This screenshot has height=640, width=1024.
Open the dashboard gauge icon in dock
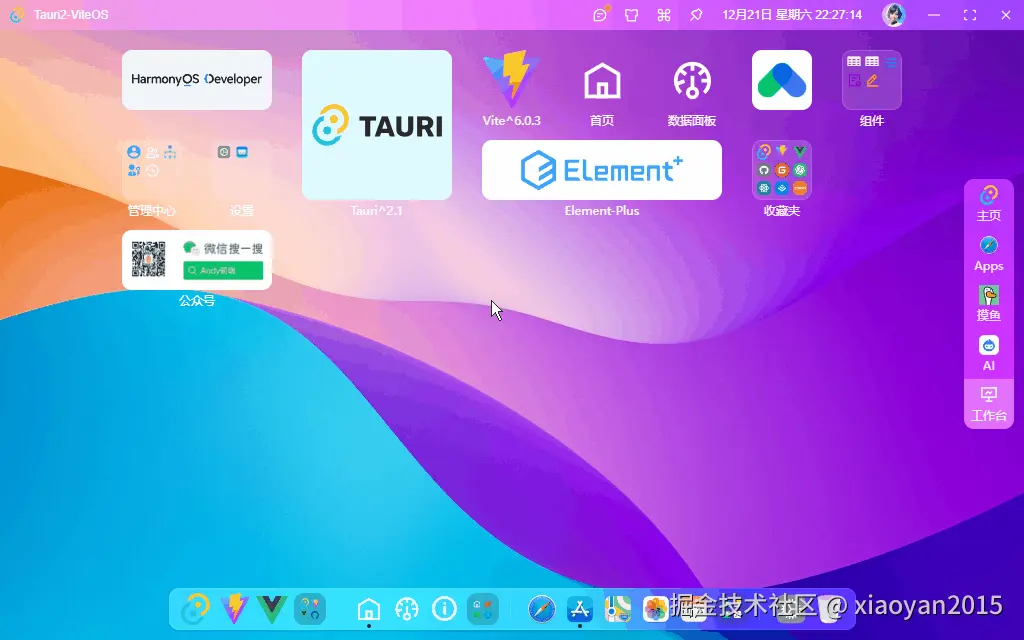[x=407, y=609]
